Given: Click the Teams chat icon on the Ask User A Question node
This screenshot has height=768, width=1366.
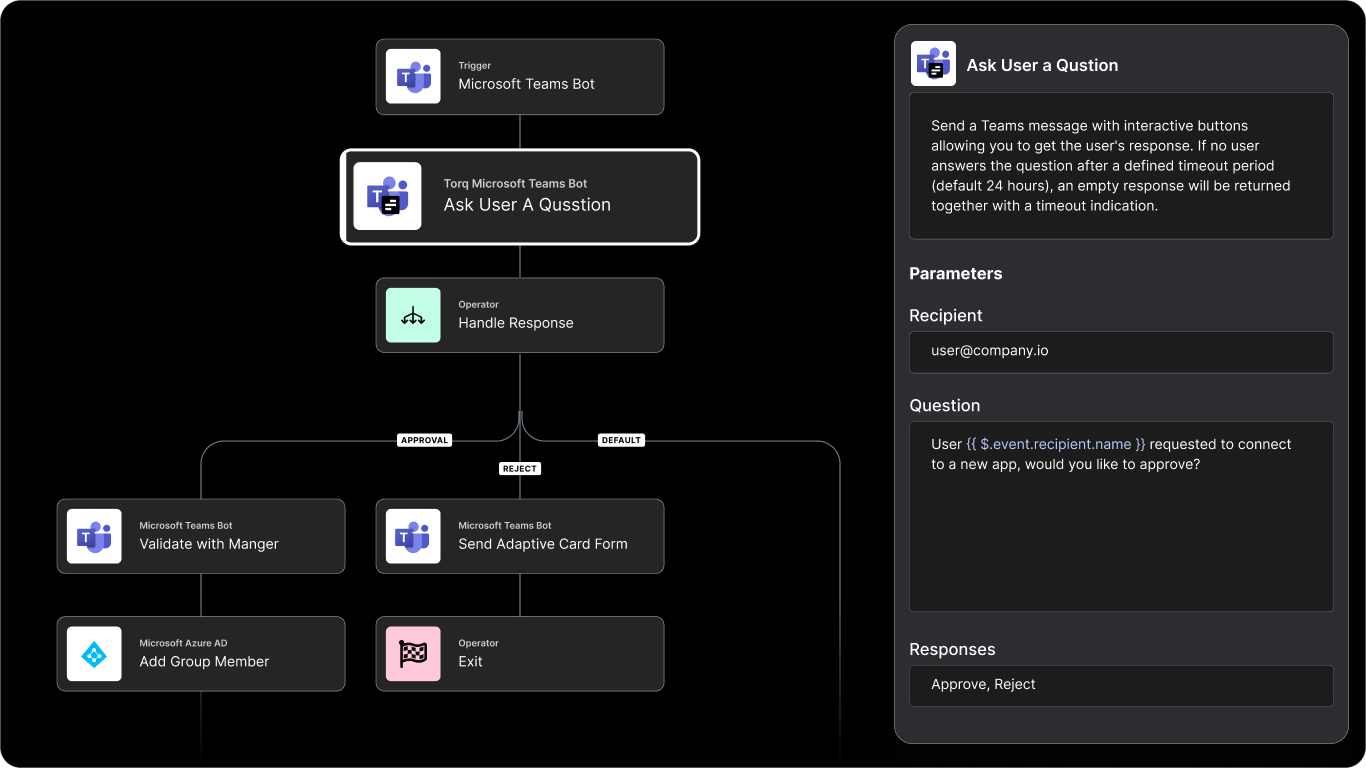Looking at the screenshot, I should (x=387, y=196).
